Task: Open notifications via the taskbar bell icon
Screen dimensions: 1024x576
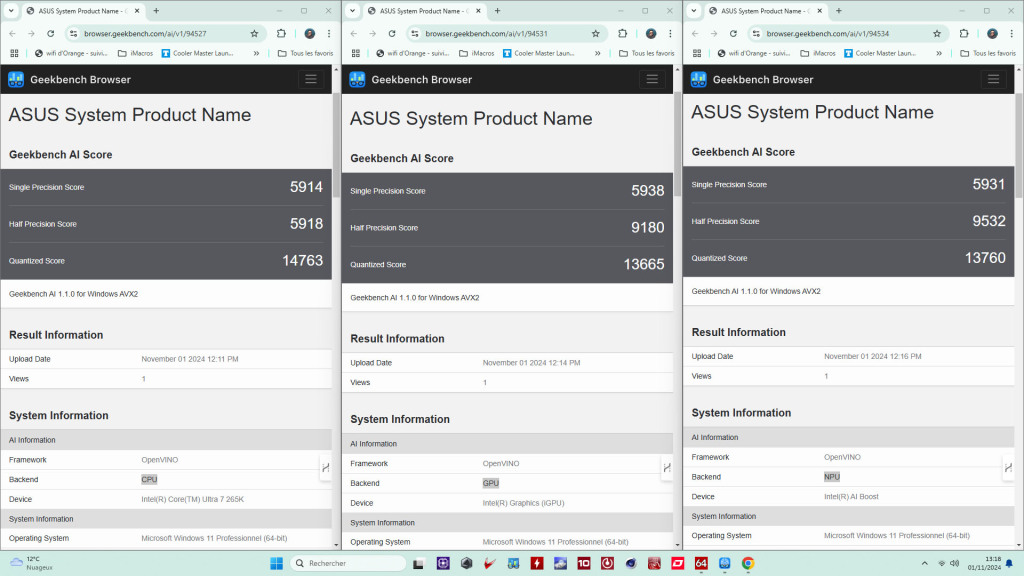Action: (x=1010, y=563)
